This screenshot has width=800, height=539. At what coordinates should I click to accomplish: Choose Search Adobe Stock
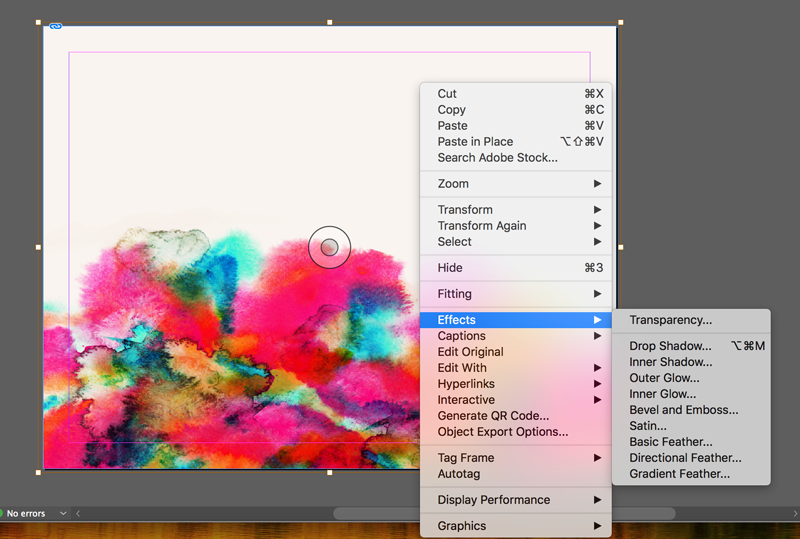point(497,158)
